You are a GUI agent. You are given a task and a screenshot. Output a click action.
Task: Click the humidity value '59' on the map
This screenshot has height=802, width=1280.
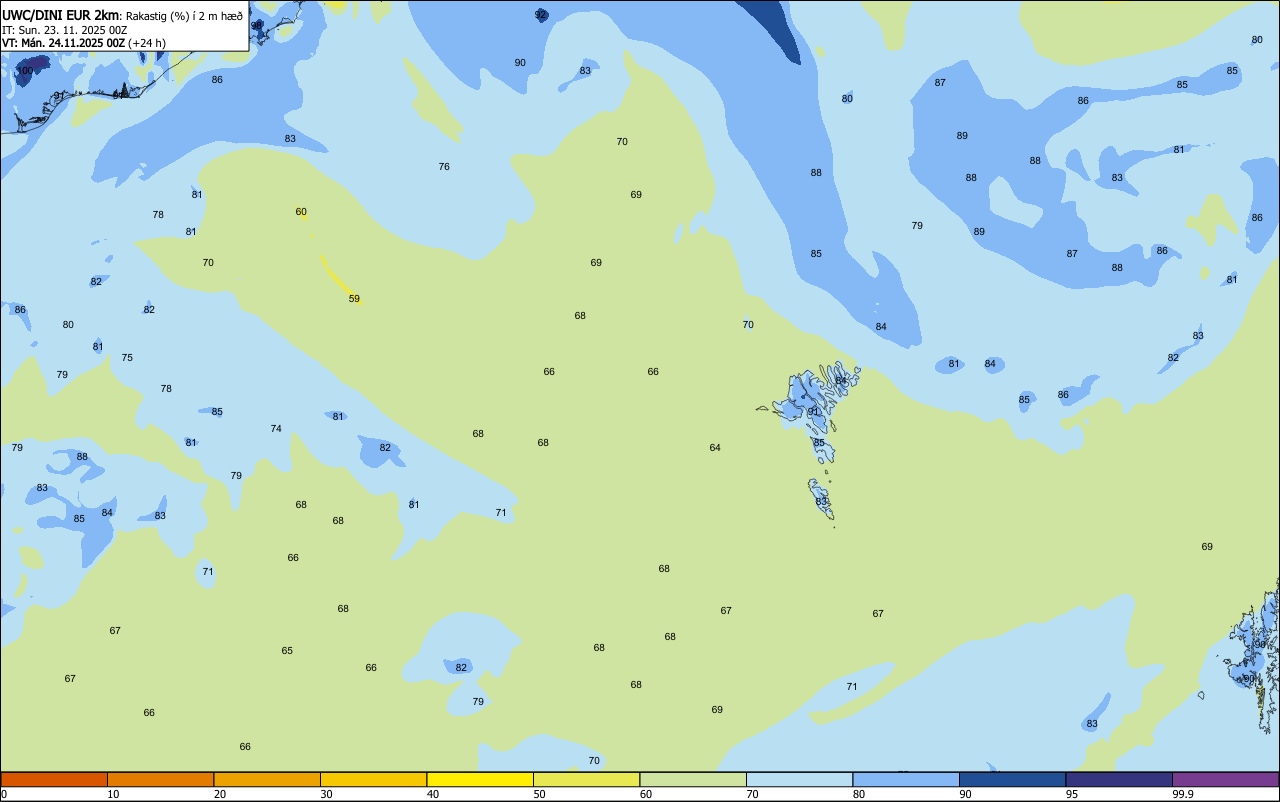click(x=354, y=299)
